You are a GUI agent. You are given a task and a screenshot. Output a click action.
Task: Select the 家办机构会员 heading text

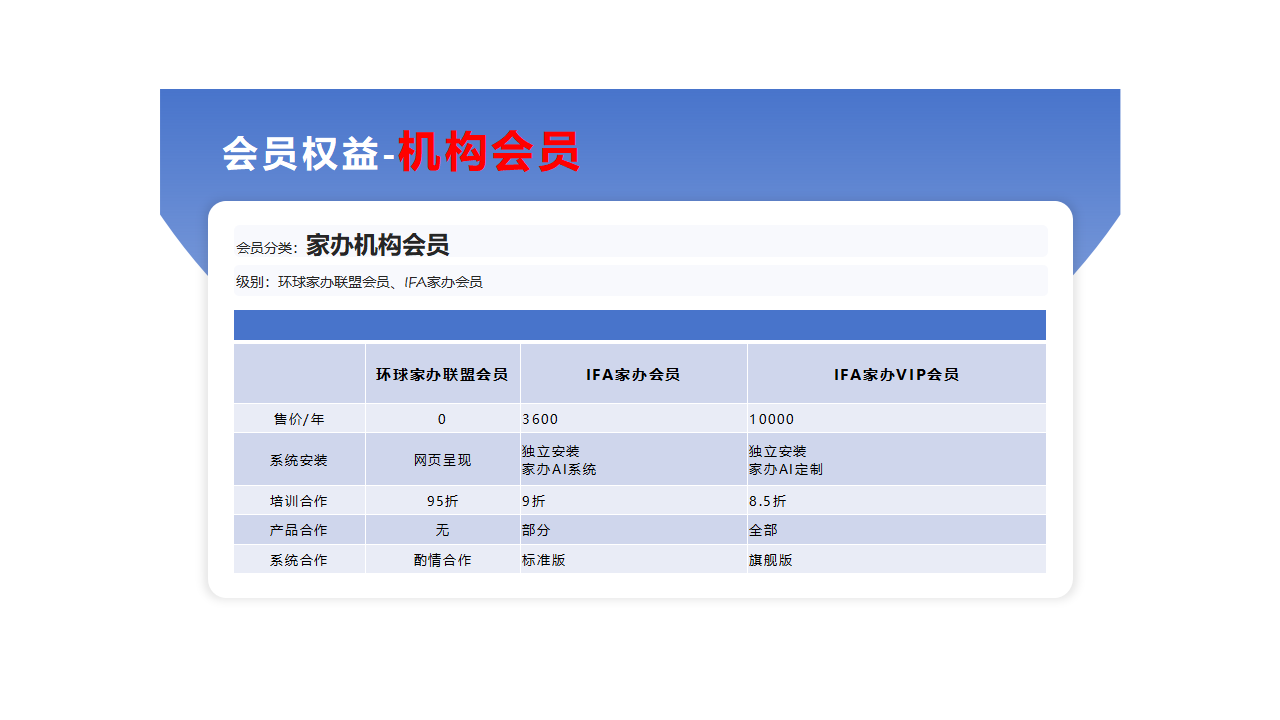pyautogui.click(x=378, y=244)
